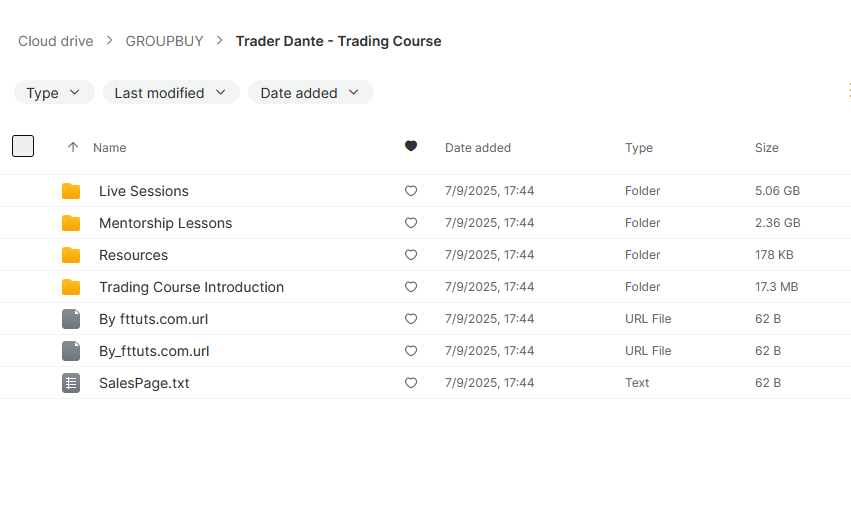Image resolution: width=851 pixels, height=527 pixels.
Task: Open the Date added filter dropdown
Action: point(310,93)
